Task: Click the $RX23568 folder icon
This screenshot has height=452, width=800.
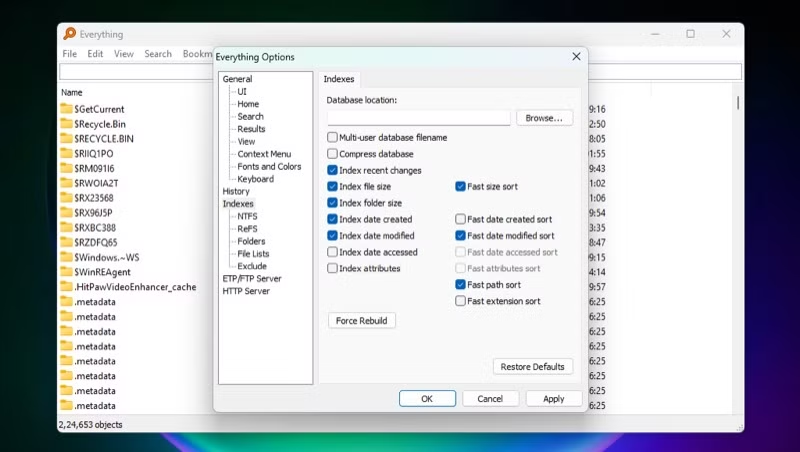Action: tap(66, 198)
